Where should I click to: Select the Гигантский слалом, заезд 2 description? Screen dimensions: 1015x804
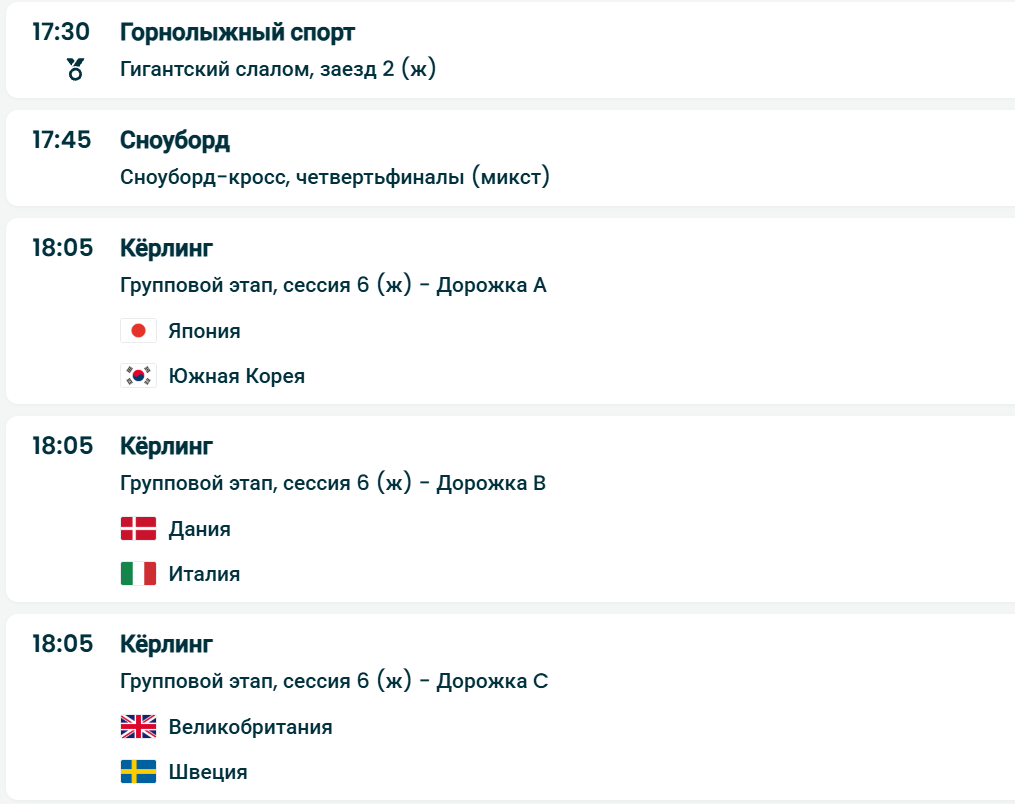pos(278,70)
